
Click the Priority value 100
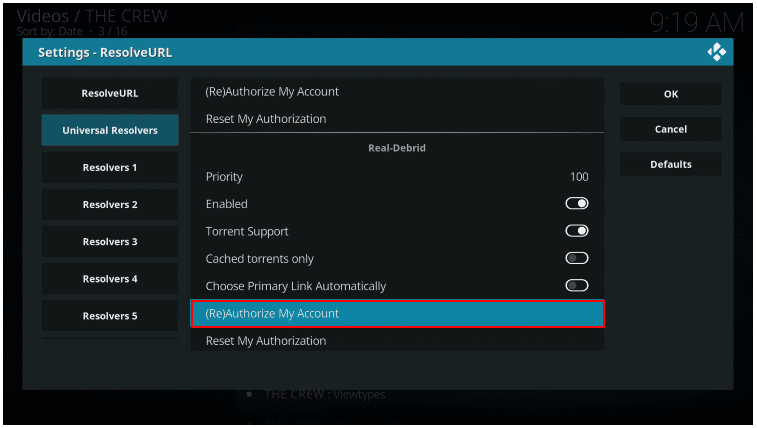coord(579,177)
